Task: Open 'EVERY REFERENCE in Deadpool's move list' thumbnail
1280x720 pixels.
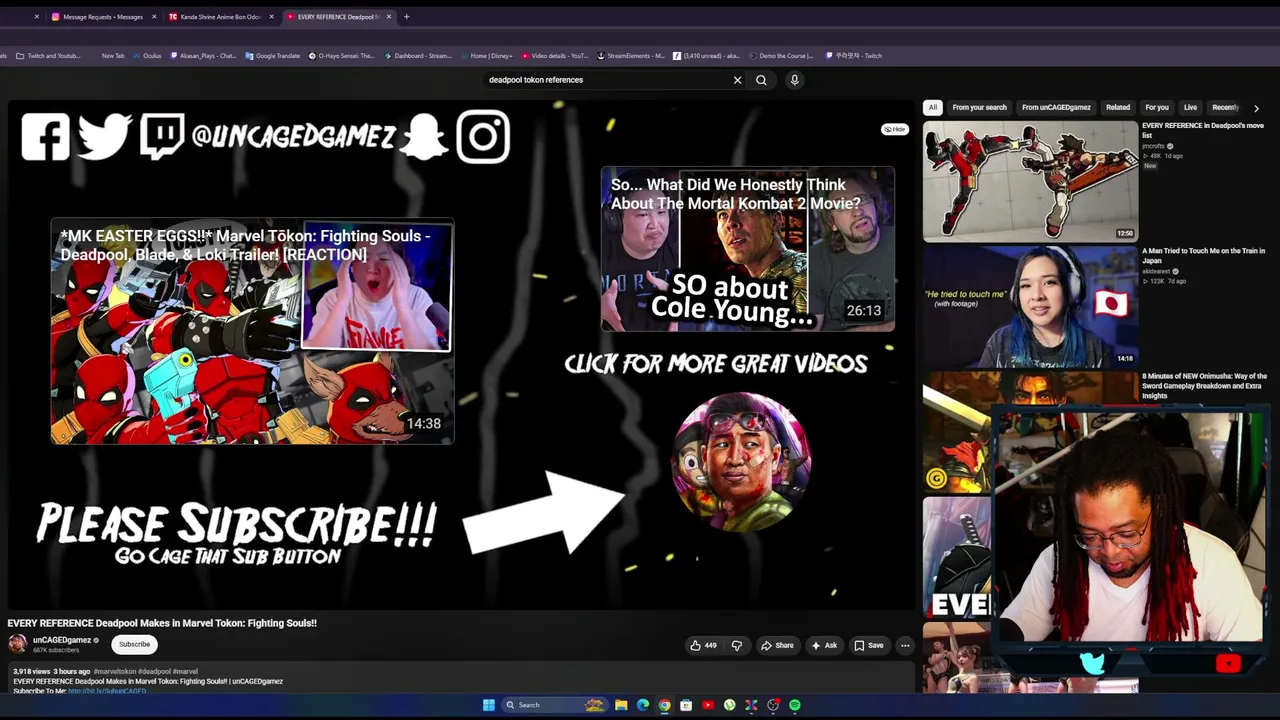Action: 1030,182
